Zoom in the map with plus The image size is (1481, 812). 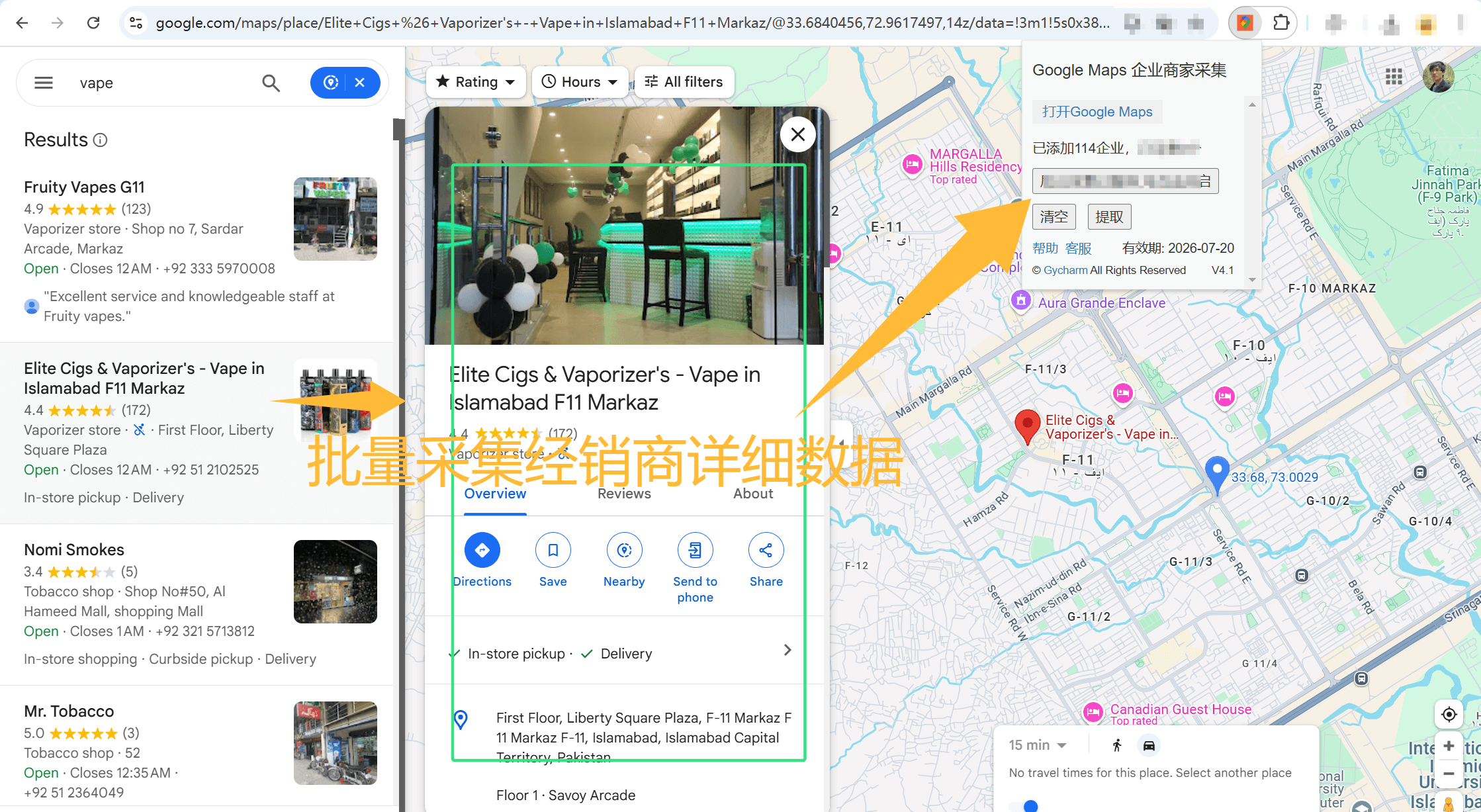pos(1449,746)
